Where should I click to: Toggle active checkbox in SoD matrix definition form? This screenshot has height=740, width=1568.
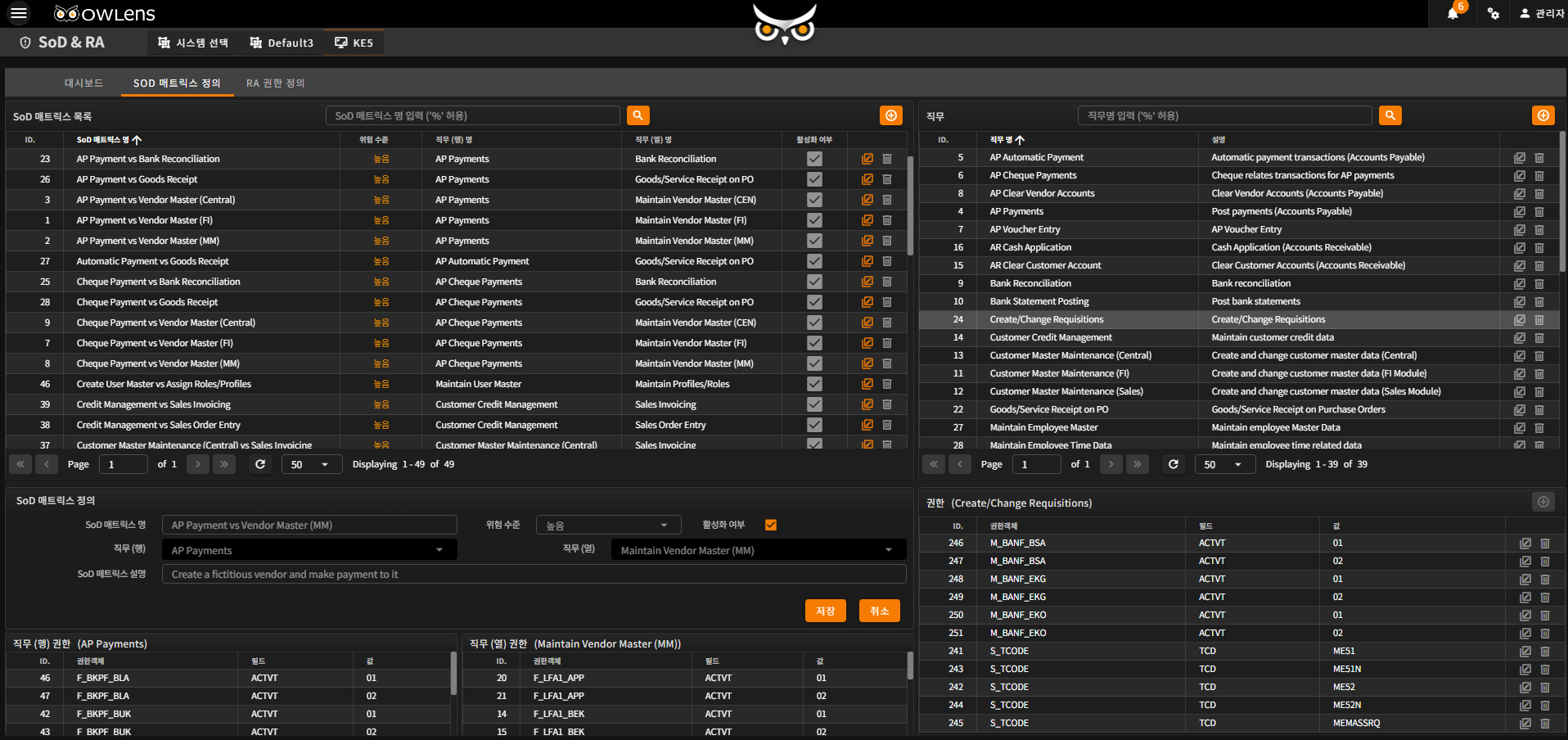pos(771,525)
